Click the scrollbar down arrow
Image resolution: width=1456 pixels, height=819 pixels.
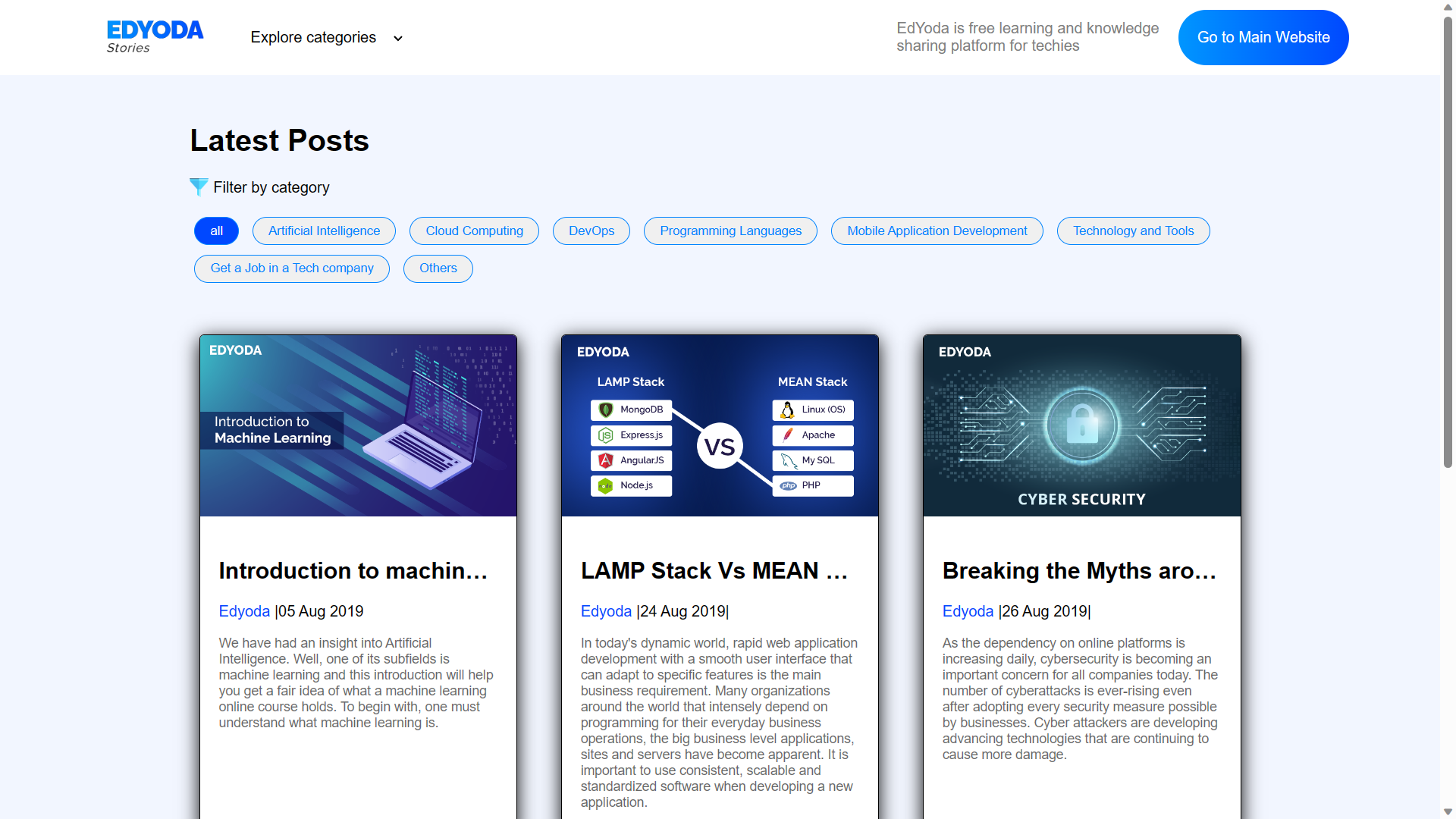(1448, 812)
